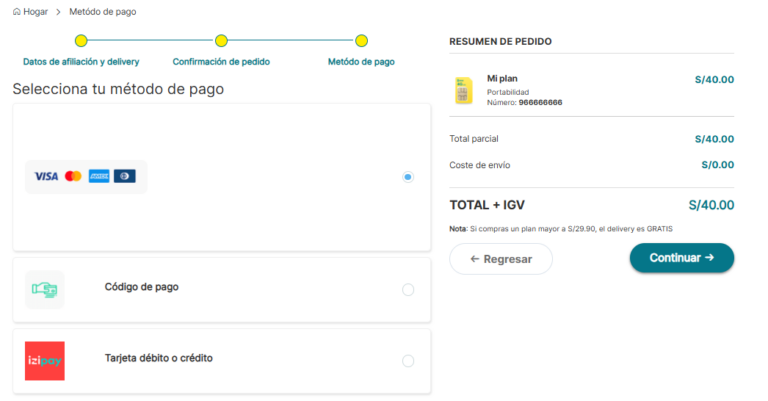This screenshot has width=768, height=401.
Task: Click the first yellow step circle
Action: [81, 41]
